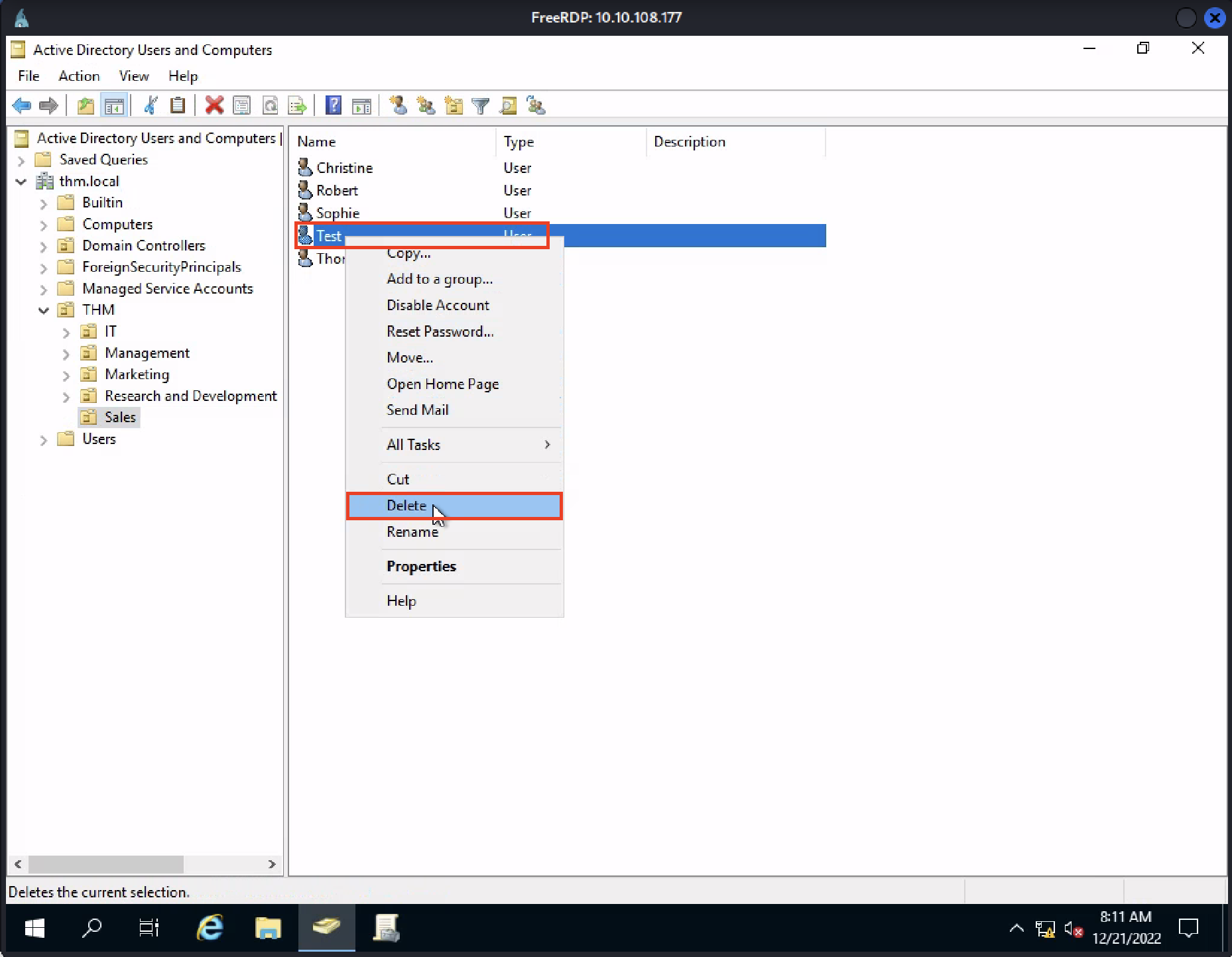Open Internet Explorer from taskbar
The image size is (1232, 957).
click(210, 928)
